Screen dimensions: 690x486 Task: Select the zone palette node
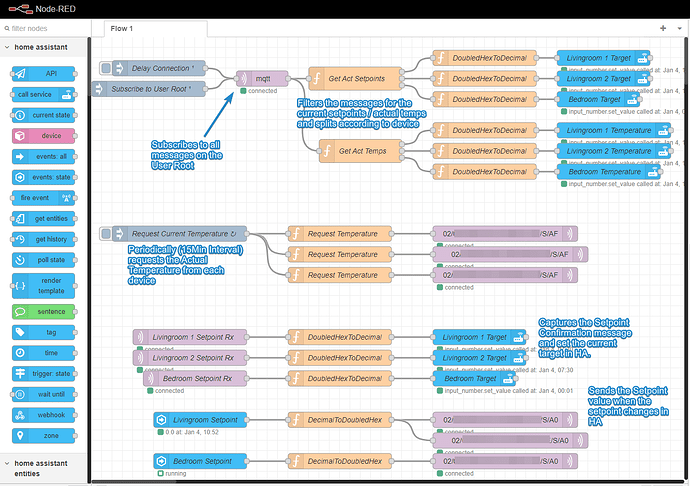point(46,436)
